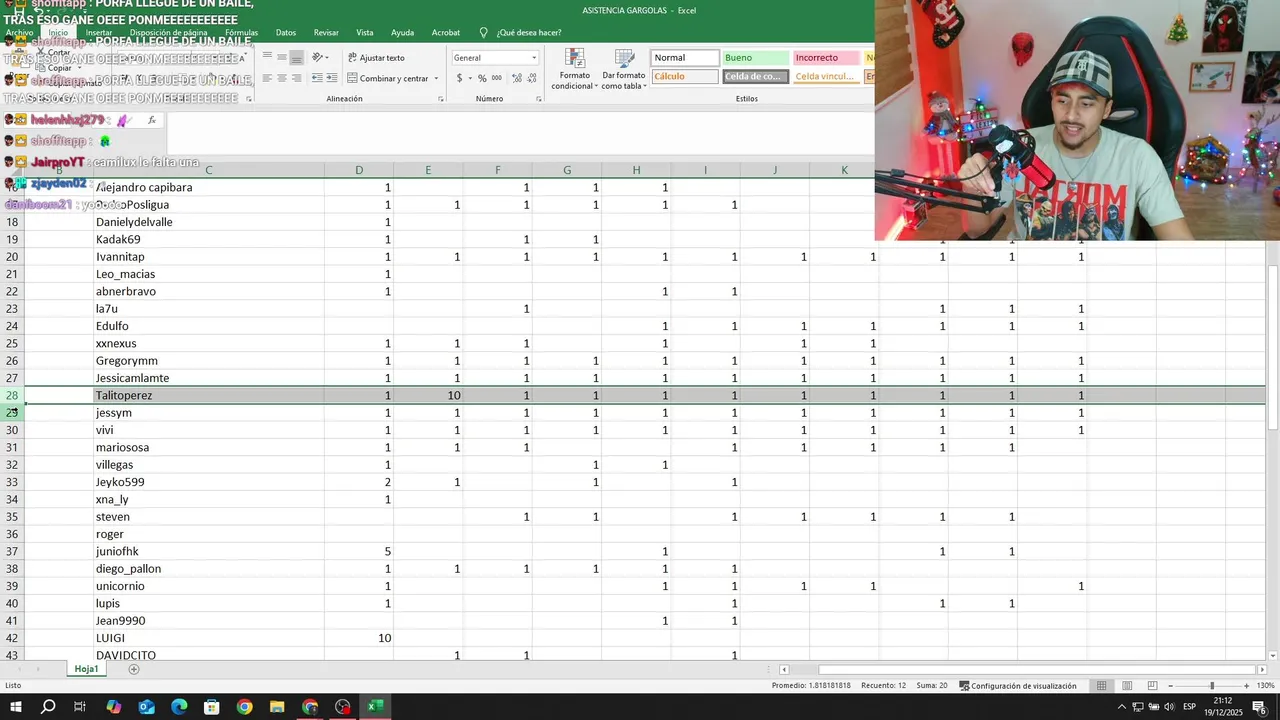Open Dar formato como tabla
1280x720 pixels.
coord(624,69)
